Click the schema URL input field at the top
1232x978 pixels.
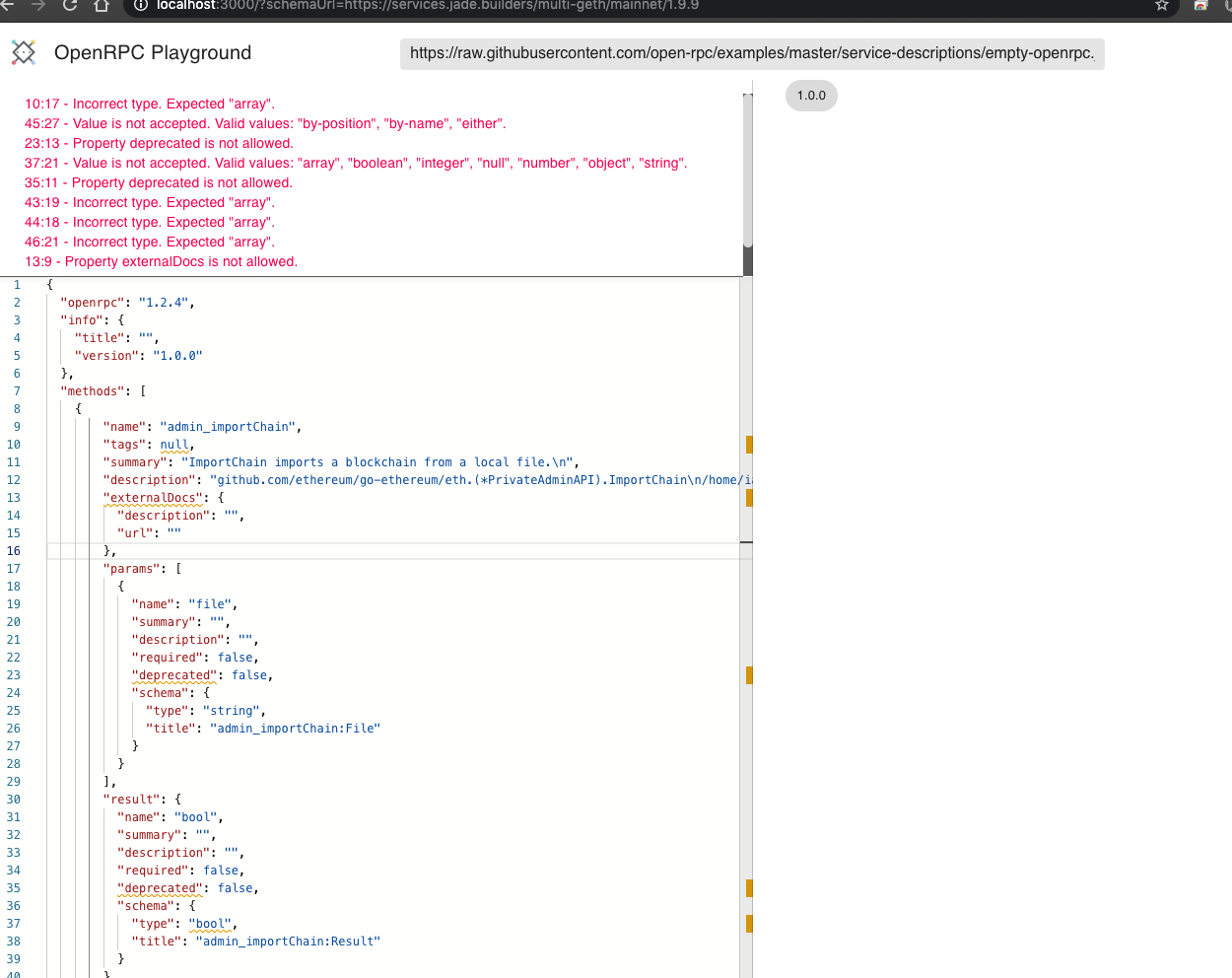tap(751, 54)
